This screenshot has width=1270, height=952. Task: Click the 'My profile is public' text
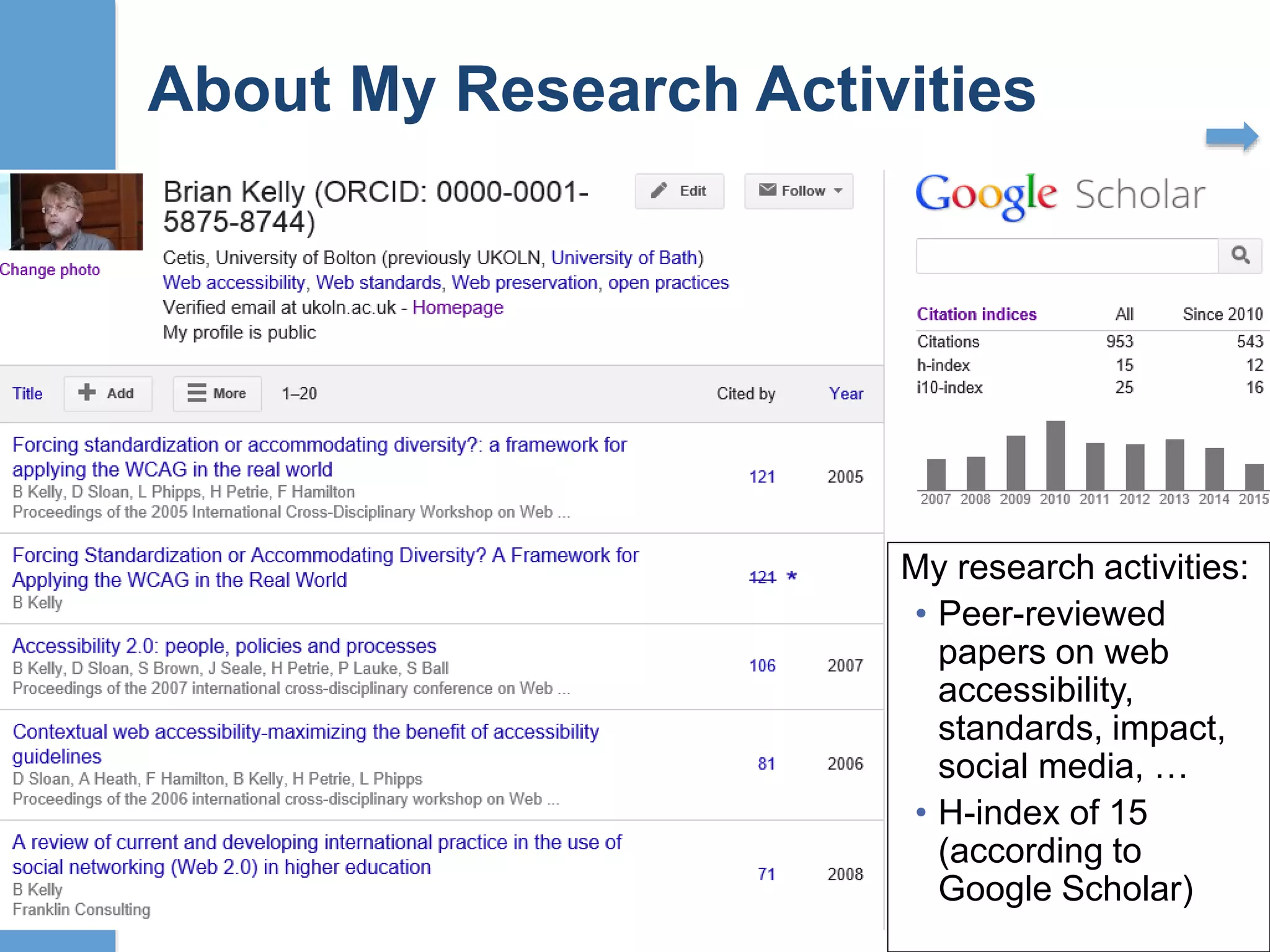pyautogui.click(x=239, y=332)
